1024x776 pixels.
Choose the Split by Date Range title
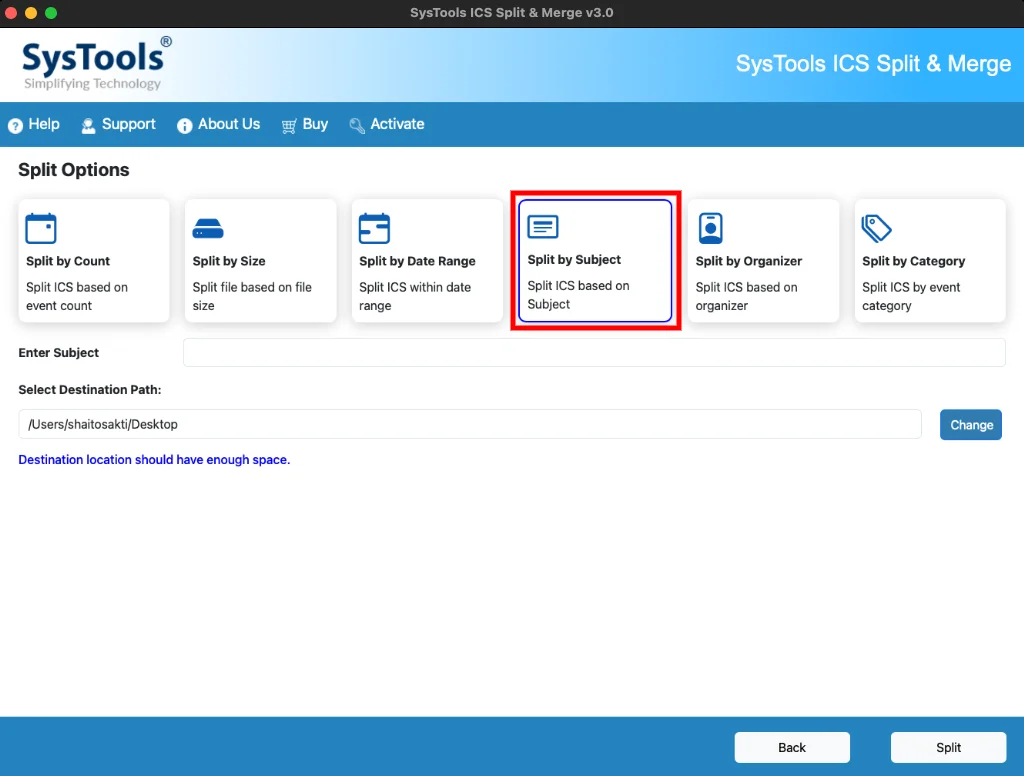pos(417,261)
